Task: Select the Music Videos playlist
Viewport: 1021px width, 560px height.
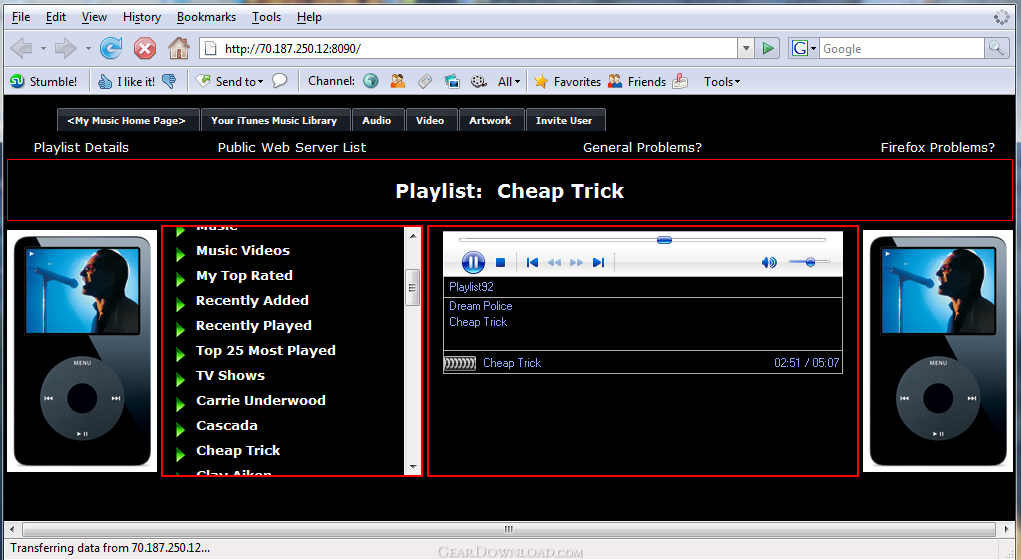Action: click(x=243, y=251)
